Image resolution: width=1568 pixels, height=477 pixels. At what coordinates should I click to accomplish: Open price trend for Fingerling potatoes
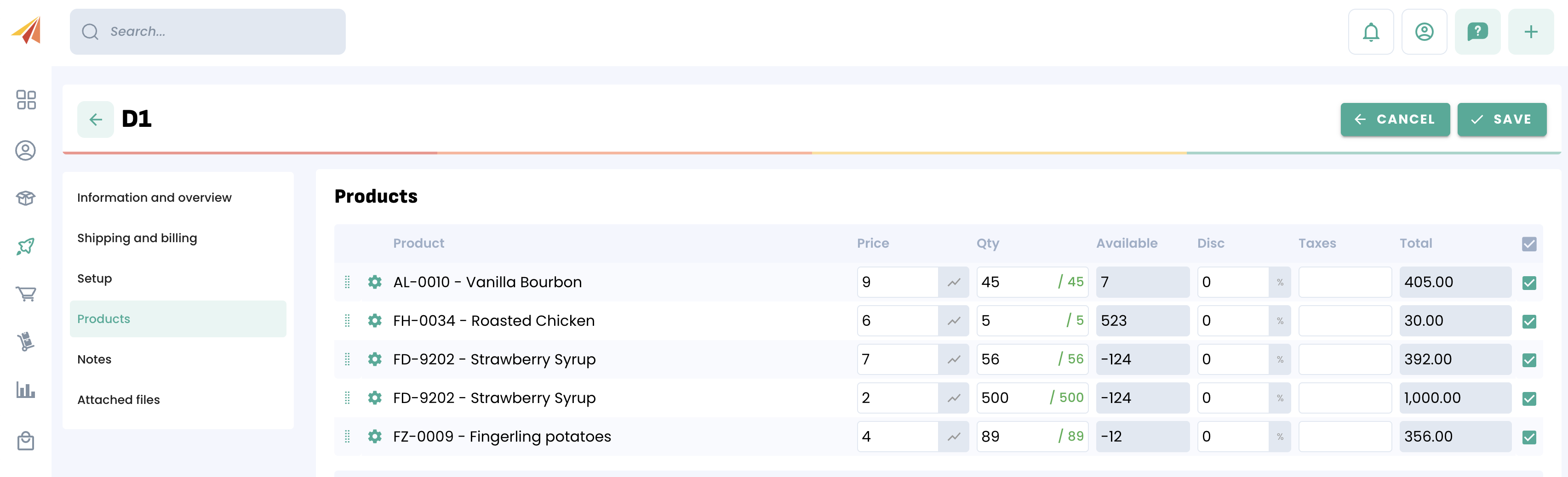click(x=953, y=437)
